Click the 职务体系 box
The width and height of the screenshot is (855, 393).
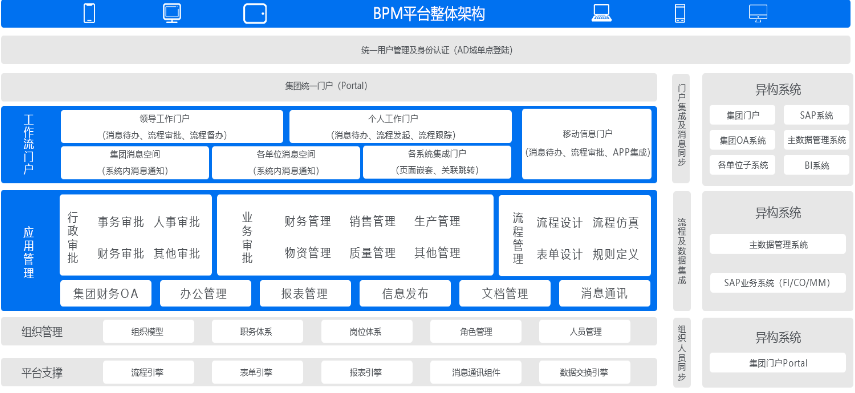point(257,331)
